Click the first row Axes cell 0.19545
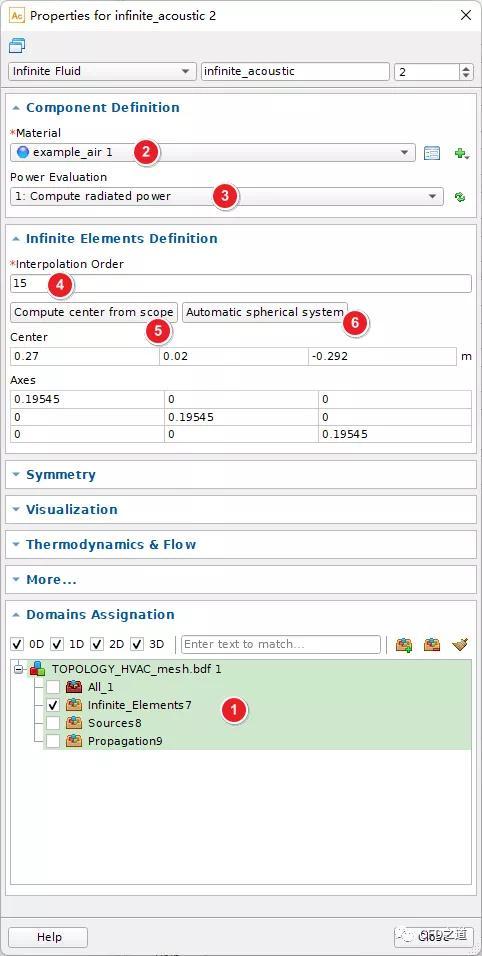The image size is (482, 956). (x=87, y=399)
